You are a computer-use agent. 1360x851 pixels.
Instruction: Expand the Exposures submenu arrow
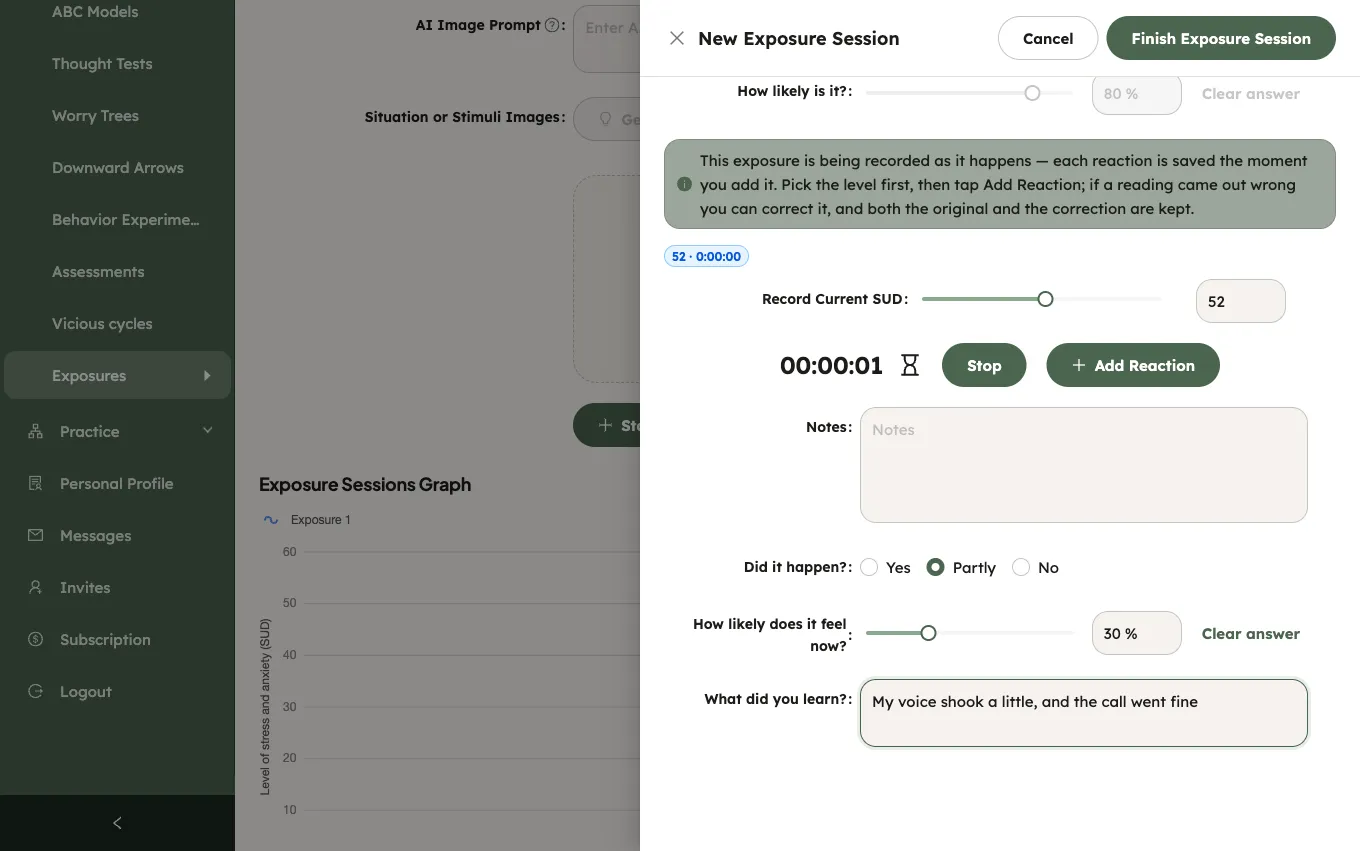point(207,375)
